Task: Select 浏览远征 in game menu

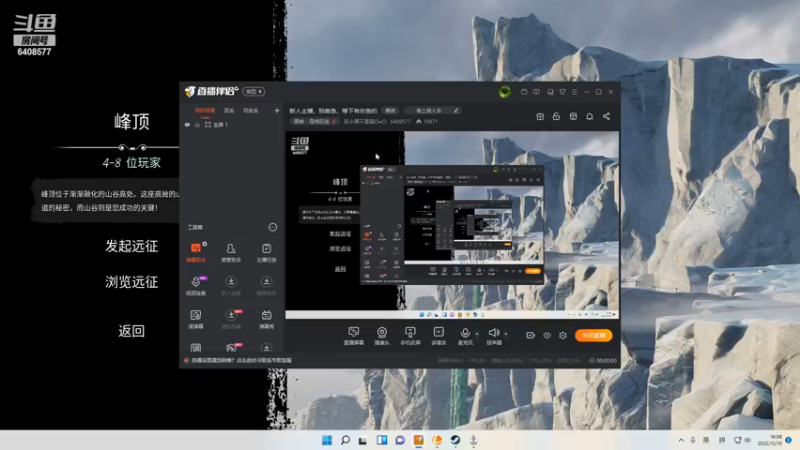Action: (132, 282)
